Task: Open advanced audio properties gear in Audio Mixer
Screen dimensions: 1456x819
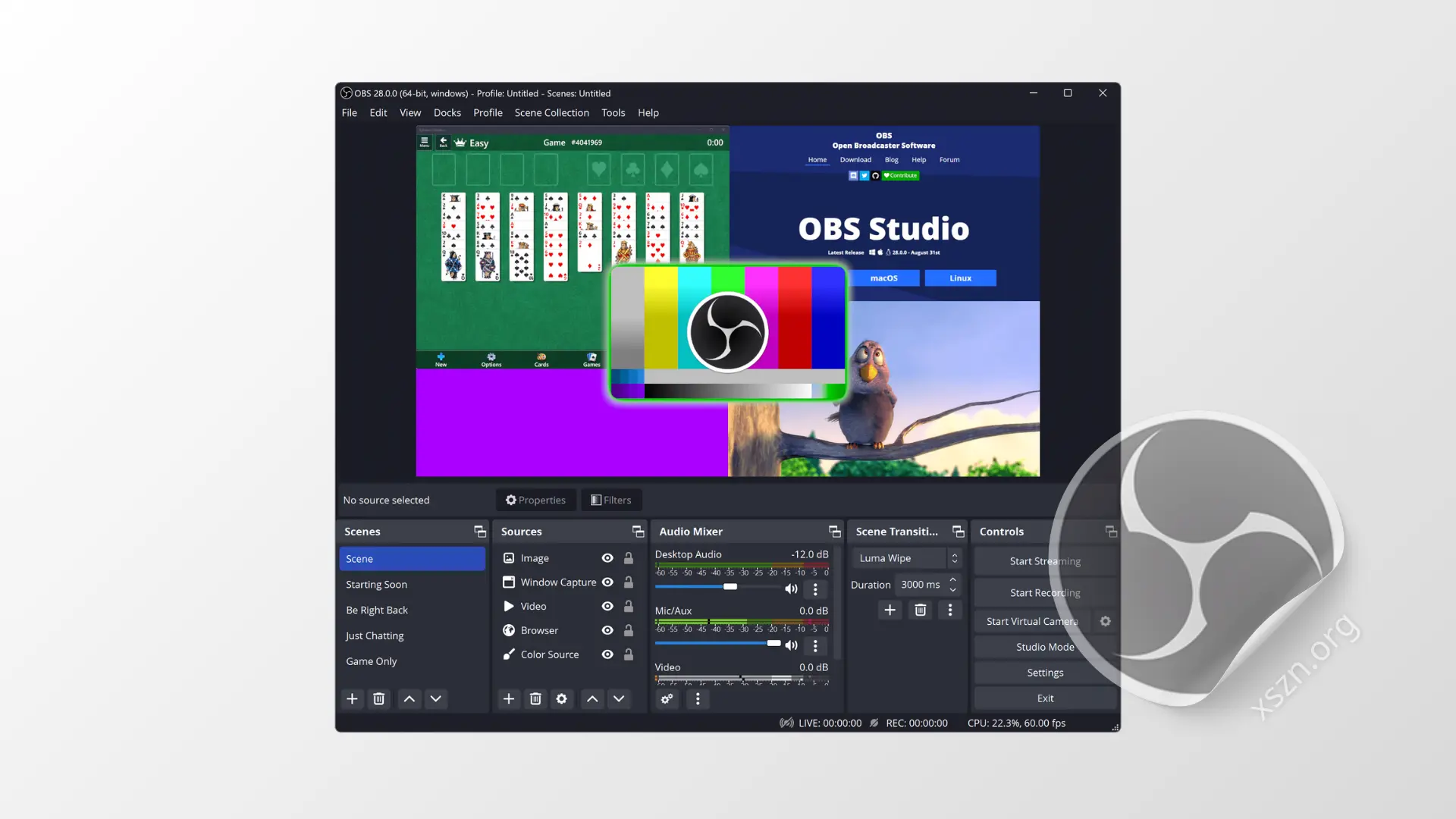Action: tap(667, 699)
